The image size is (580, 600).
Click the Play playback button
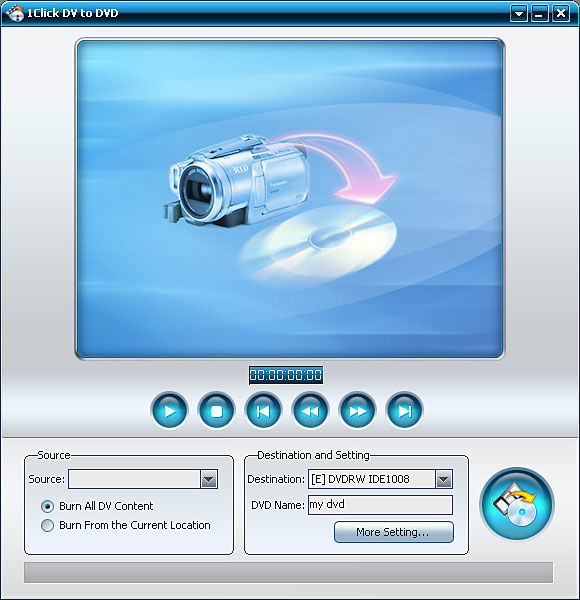169,411
